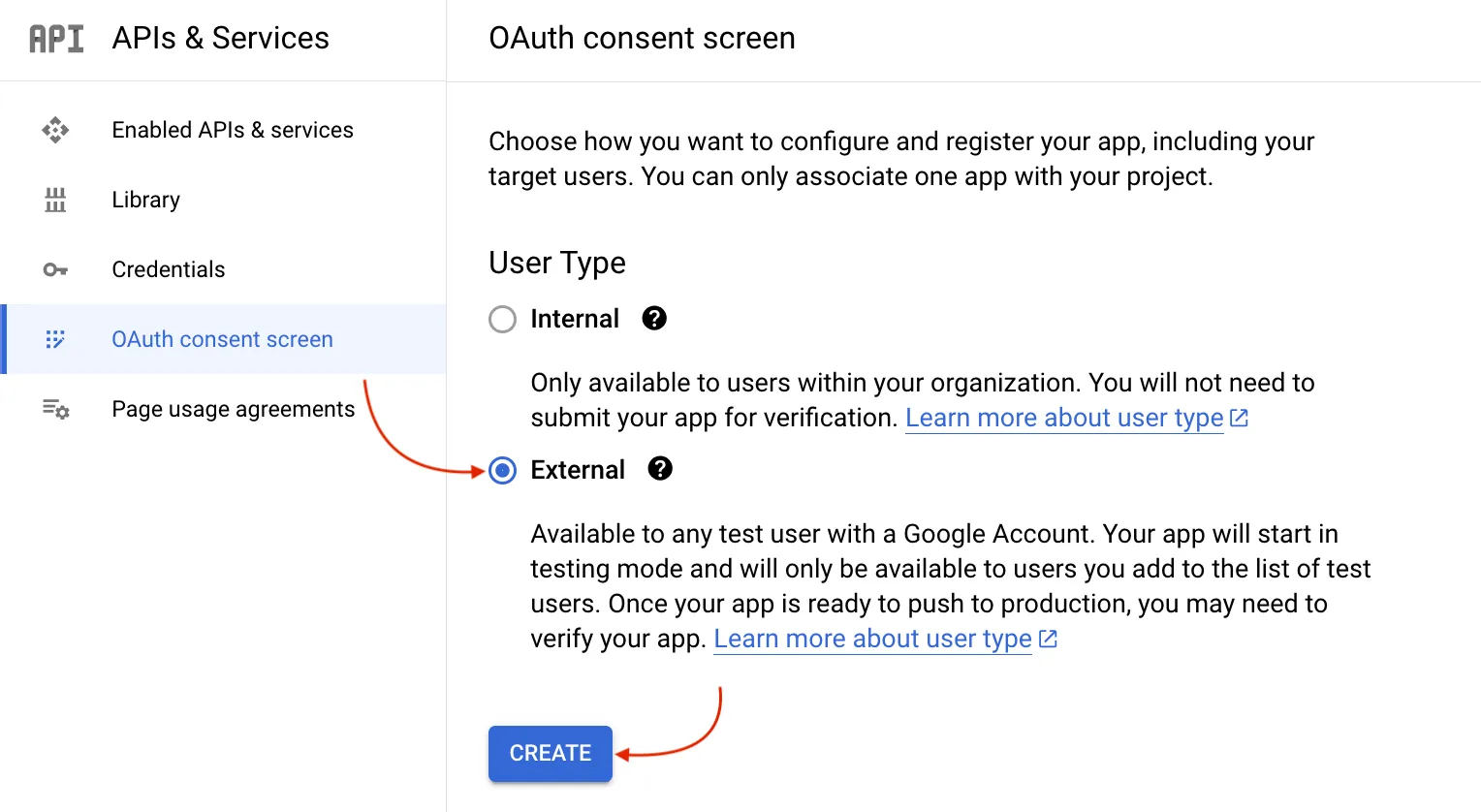Click the CREATE button
The width and height of the screenshot is (1481, 812).
(551, 753)
